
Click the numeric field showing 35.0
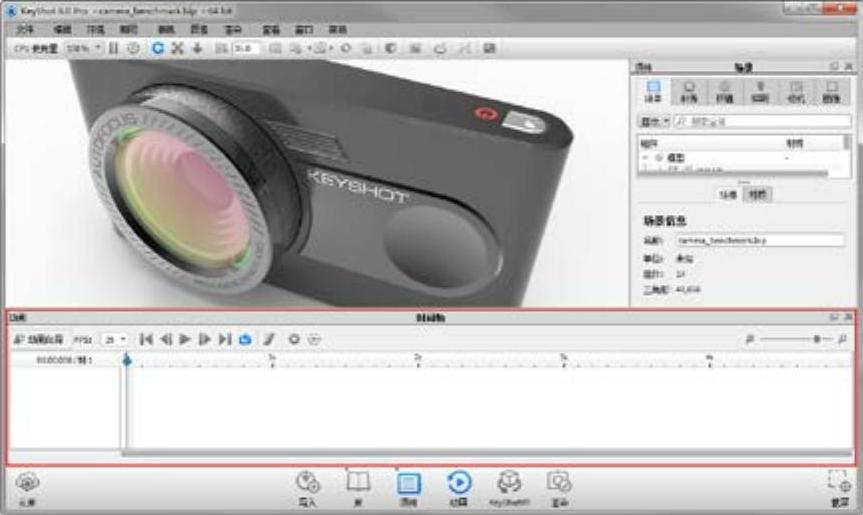(246, 48)
